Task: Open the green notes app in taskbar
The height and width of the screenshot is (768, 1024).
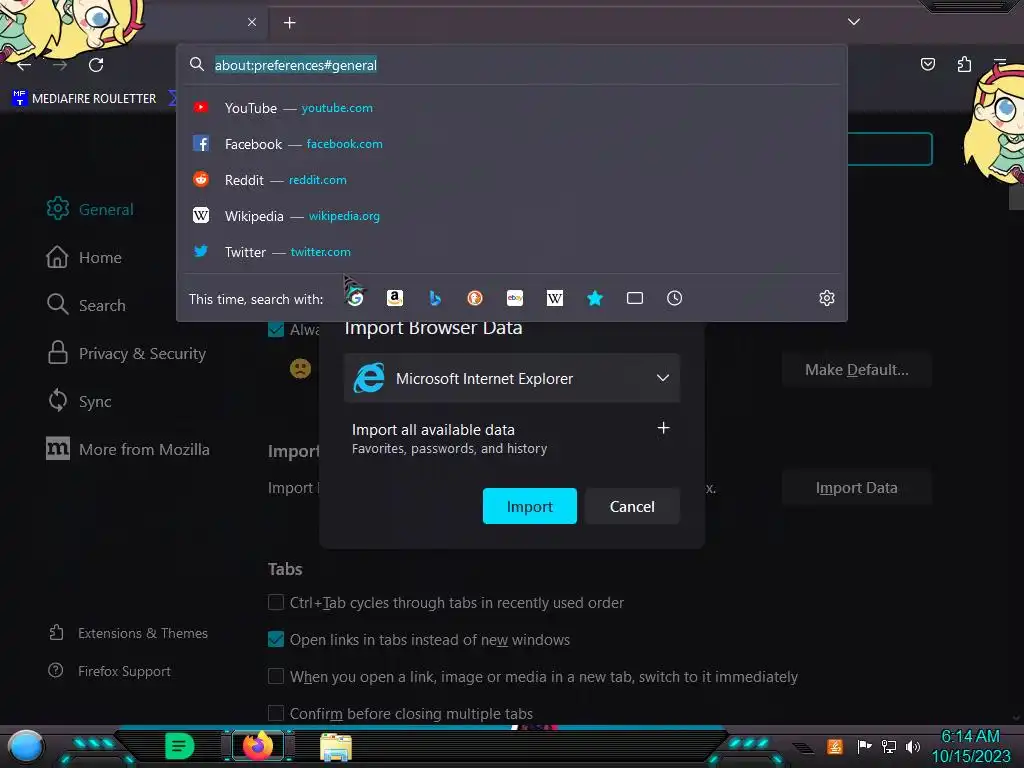Action: (x=179, y=746)
